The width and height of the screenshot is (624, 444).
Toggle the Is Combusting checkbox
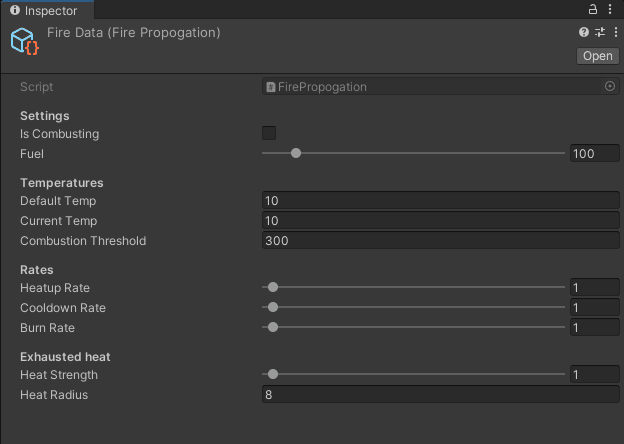tap(269, 133)
